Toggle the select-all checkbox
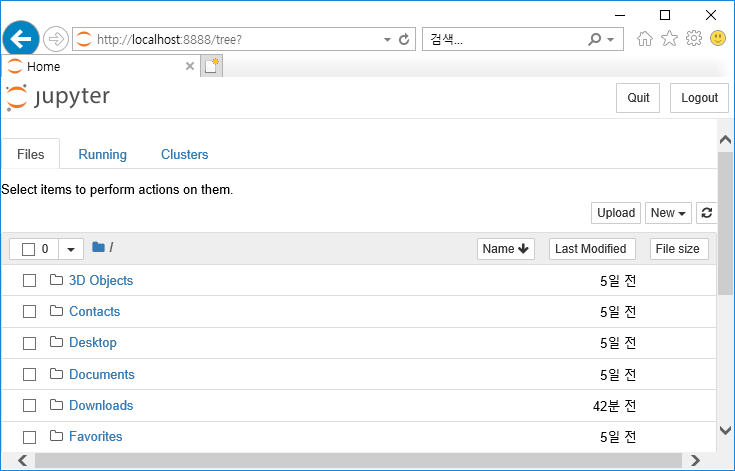Viewport: 735px width, 471px height. tap(29, 249)
